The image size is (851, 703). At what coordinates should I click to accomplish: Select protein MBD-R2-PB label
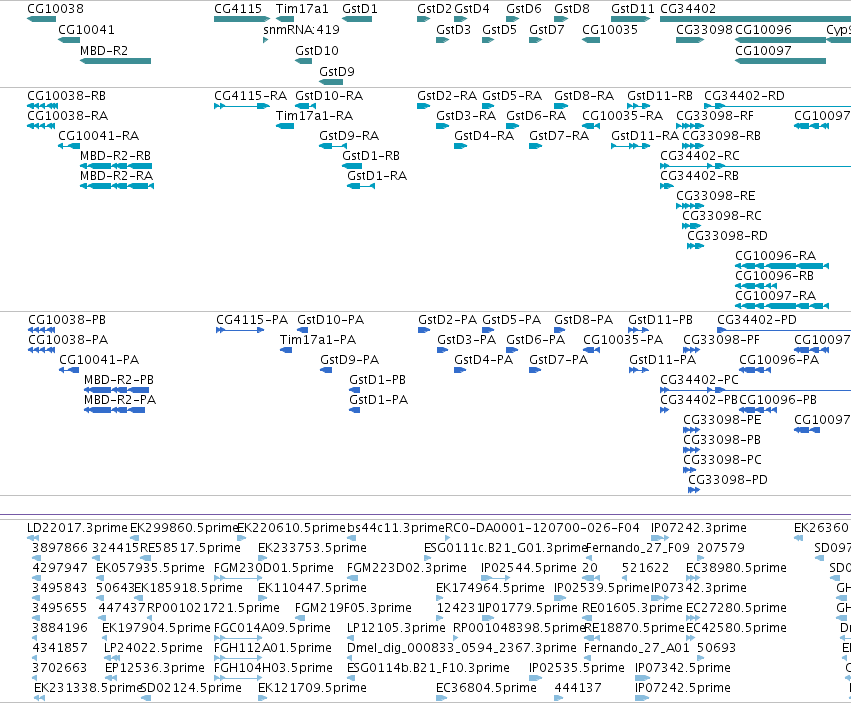118,380
